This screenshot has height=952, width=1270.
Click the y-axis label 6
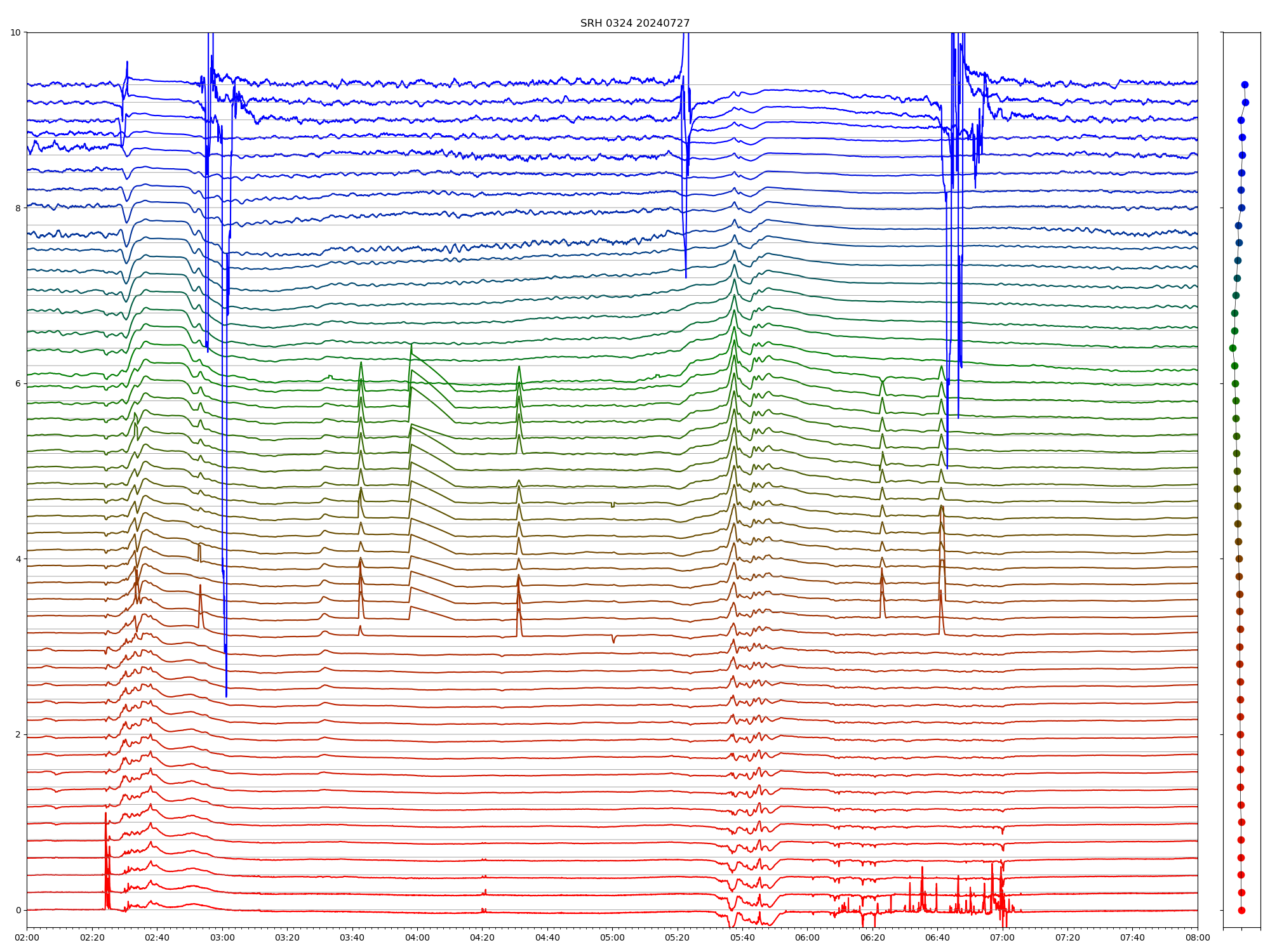[18, 383]
